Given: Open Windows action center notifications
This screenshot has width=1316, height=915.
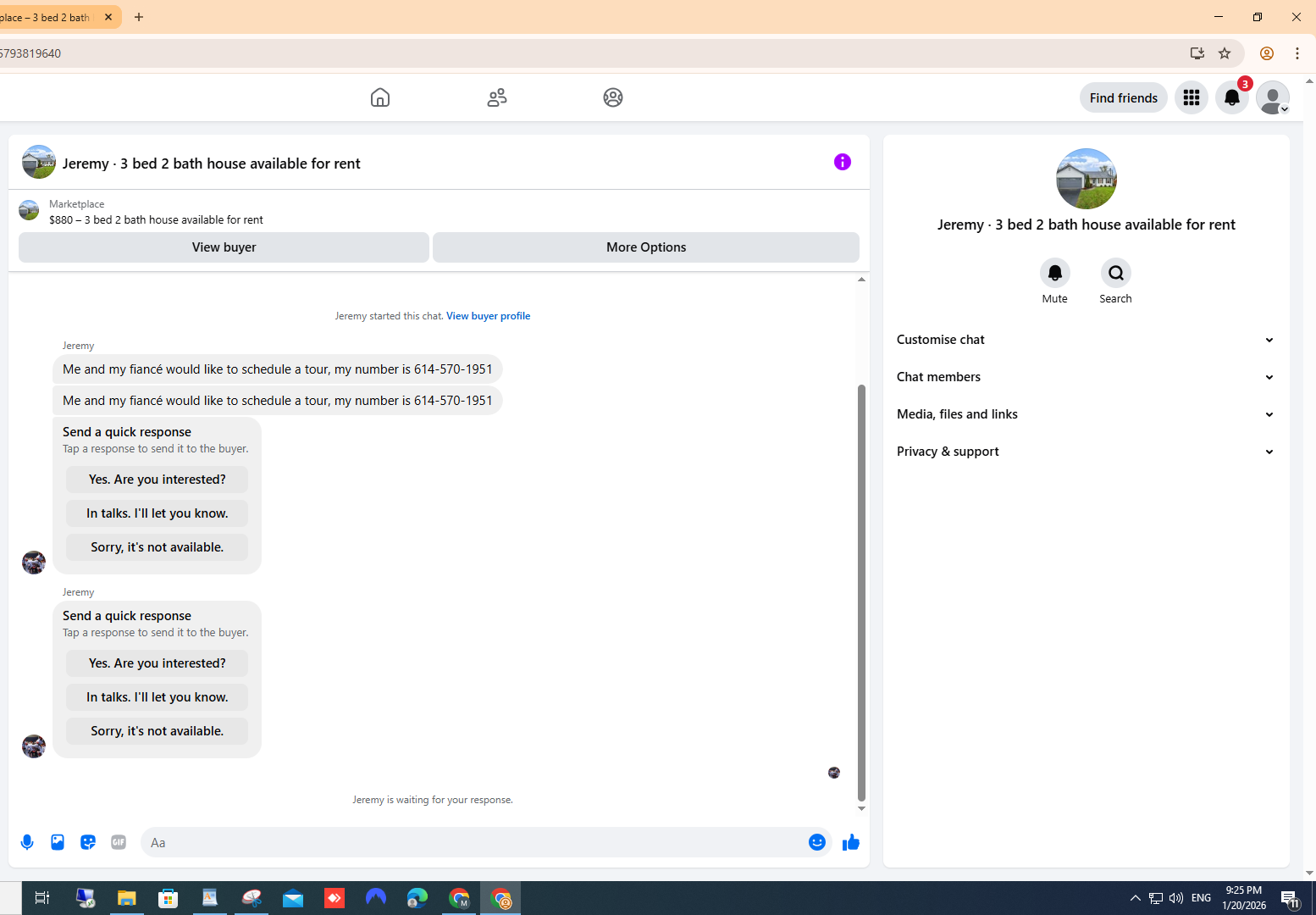Looking at the screenshot, I should [x=1290, y=898].
